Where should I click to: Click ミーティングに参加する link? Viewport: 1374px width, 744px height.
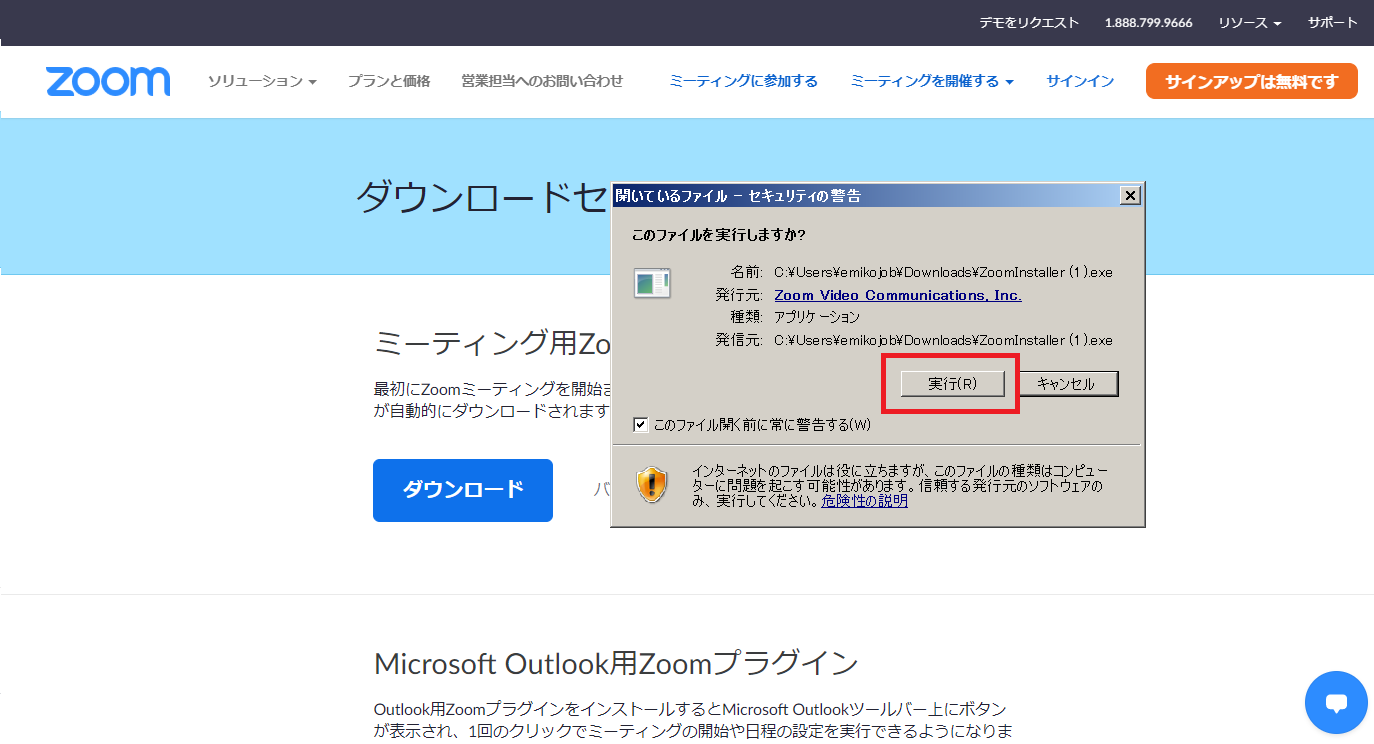pyautogui.click(x=743, y=82)
